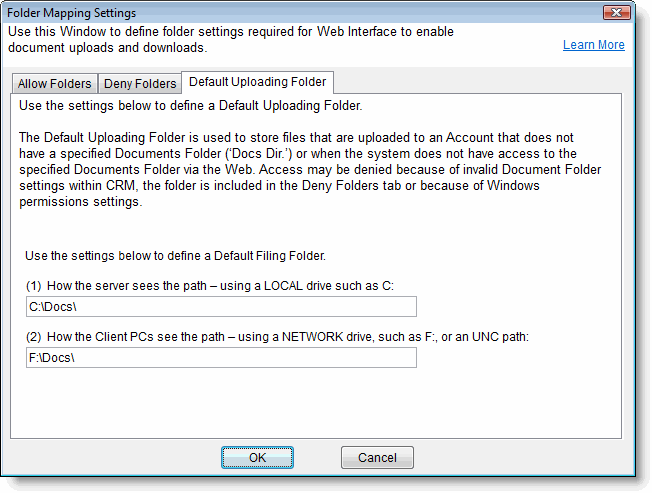
Task: Open the Learn More link
Action: pyautogui.click(x=593, y=45)
